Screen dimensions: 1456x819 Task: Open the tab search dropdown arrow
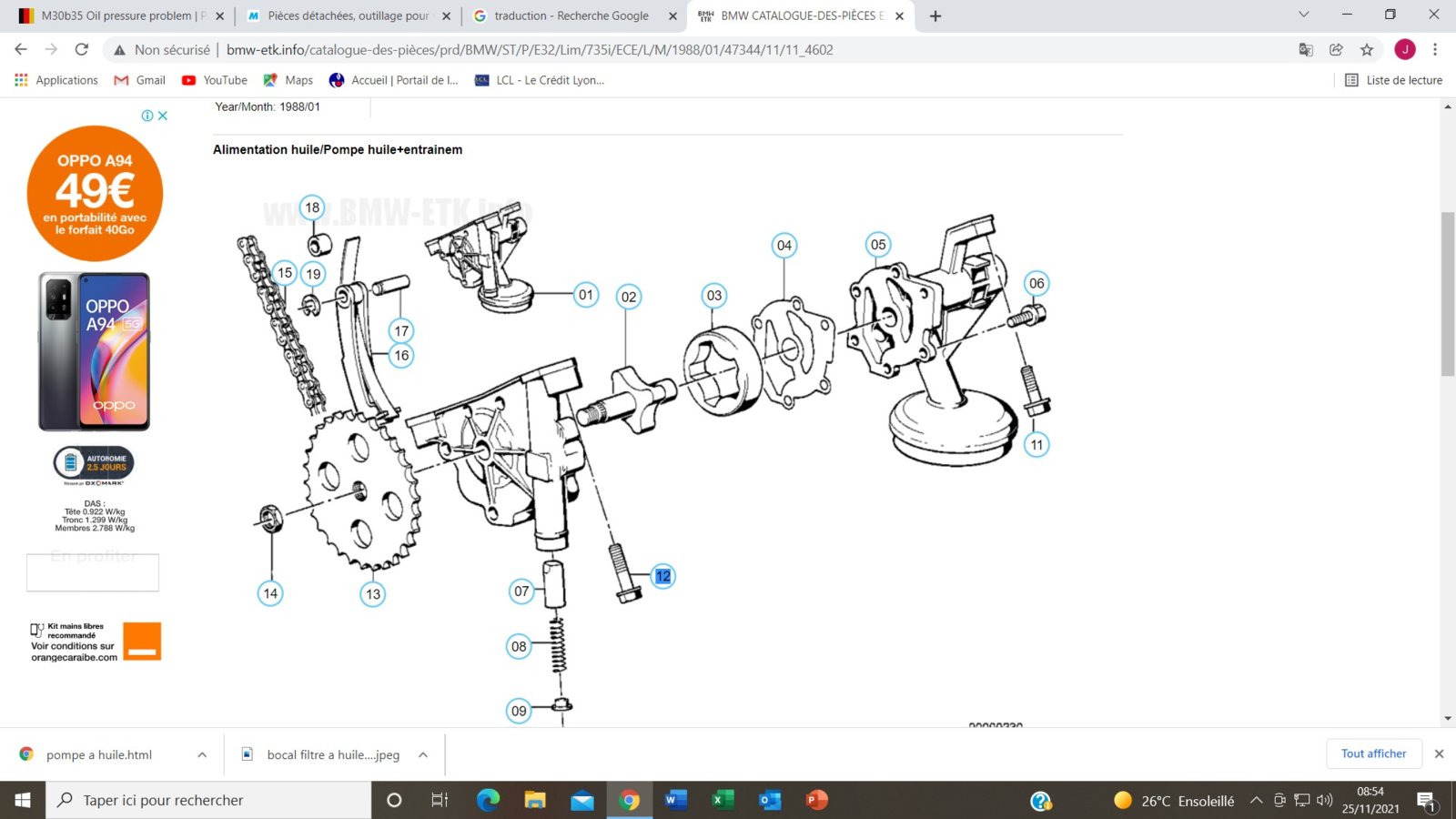[1303, 15]
